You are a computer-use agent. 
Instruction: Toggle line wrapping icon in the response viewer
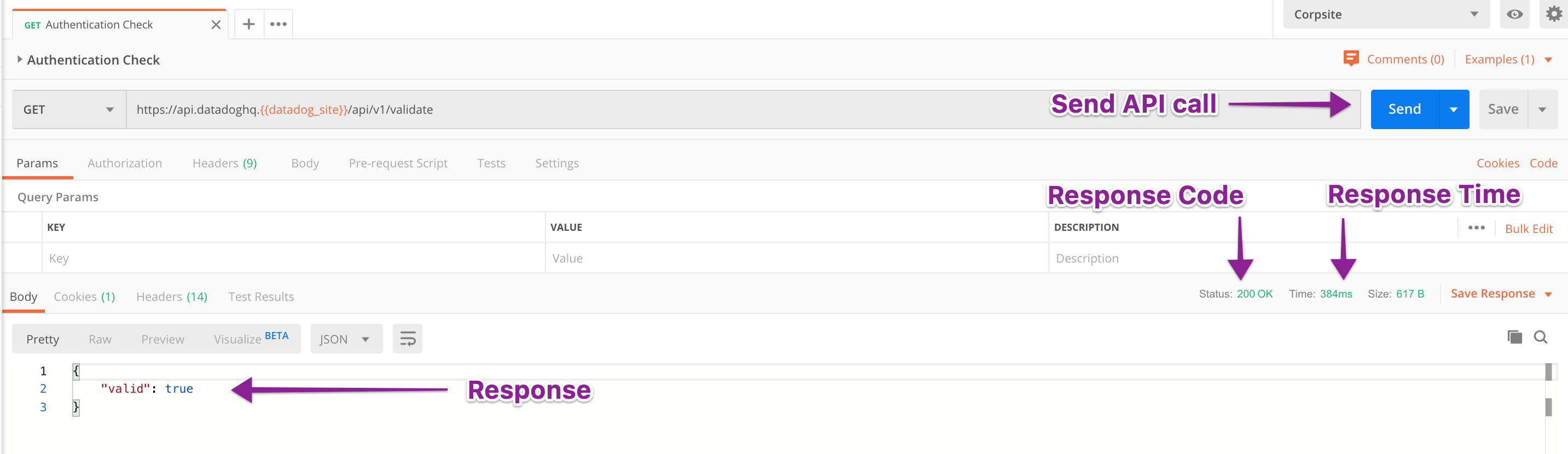(x=406, y=339)
